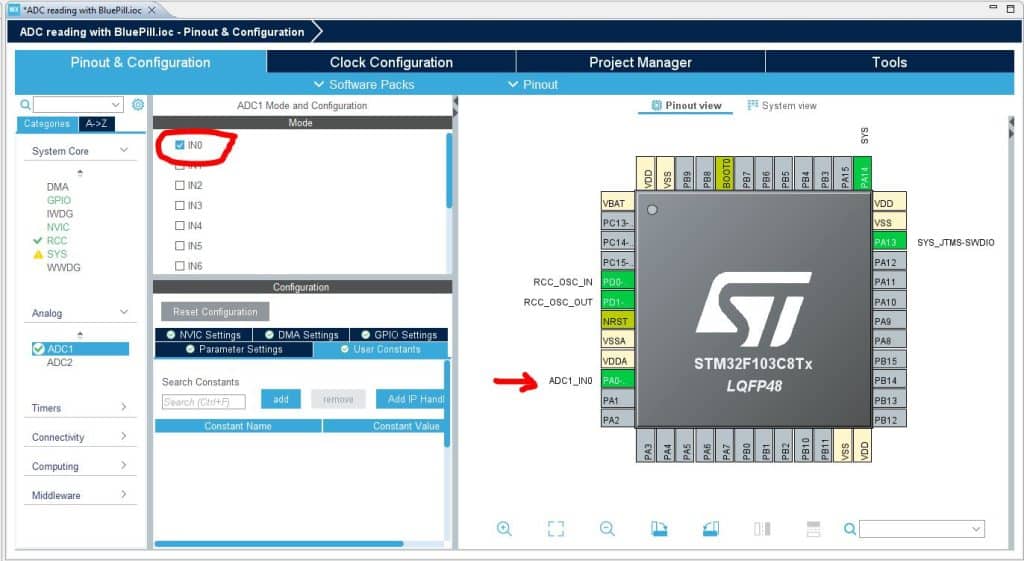
Task: Click the peripheral search magnifier icon
Action: pyautogui.click(x=25, y=104)
